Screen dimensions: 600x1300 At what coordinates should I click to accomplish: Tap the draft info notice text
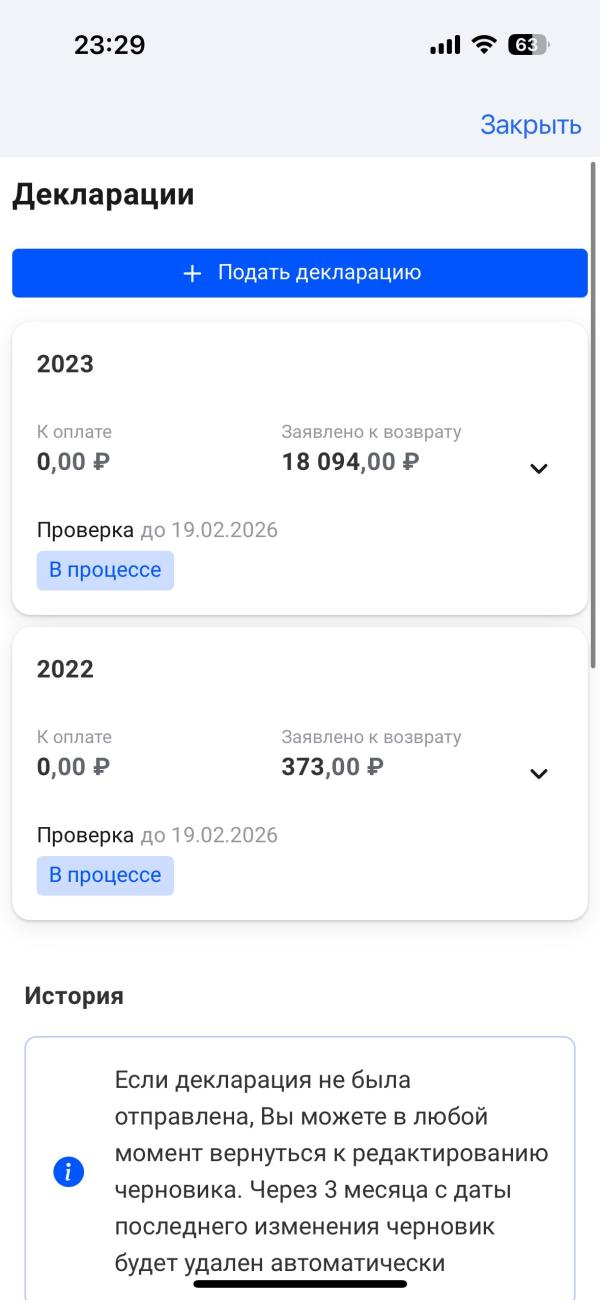point(330,1173)
